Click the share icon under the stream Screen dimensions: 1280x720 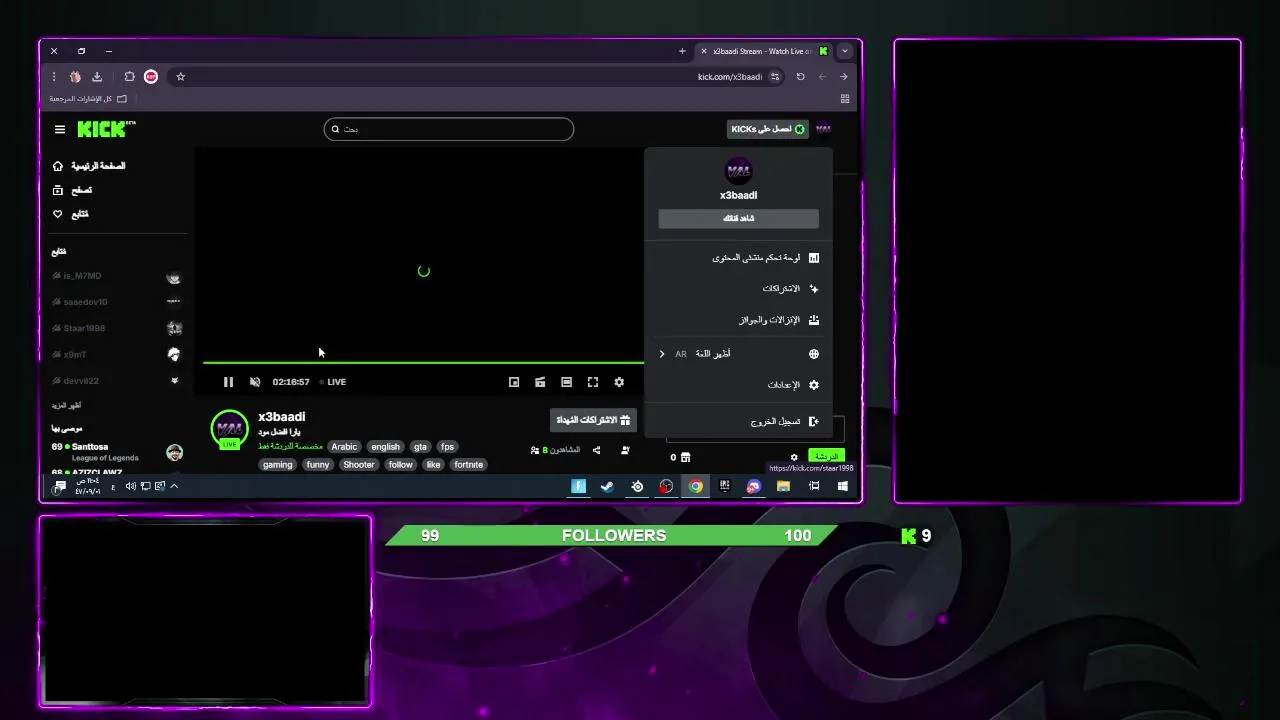pos(597,450)
